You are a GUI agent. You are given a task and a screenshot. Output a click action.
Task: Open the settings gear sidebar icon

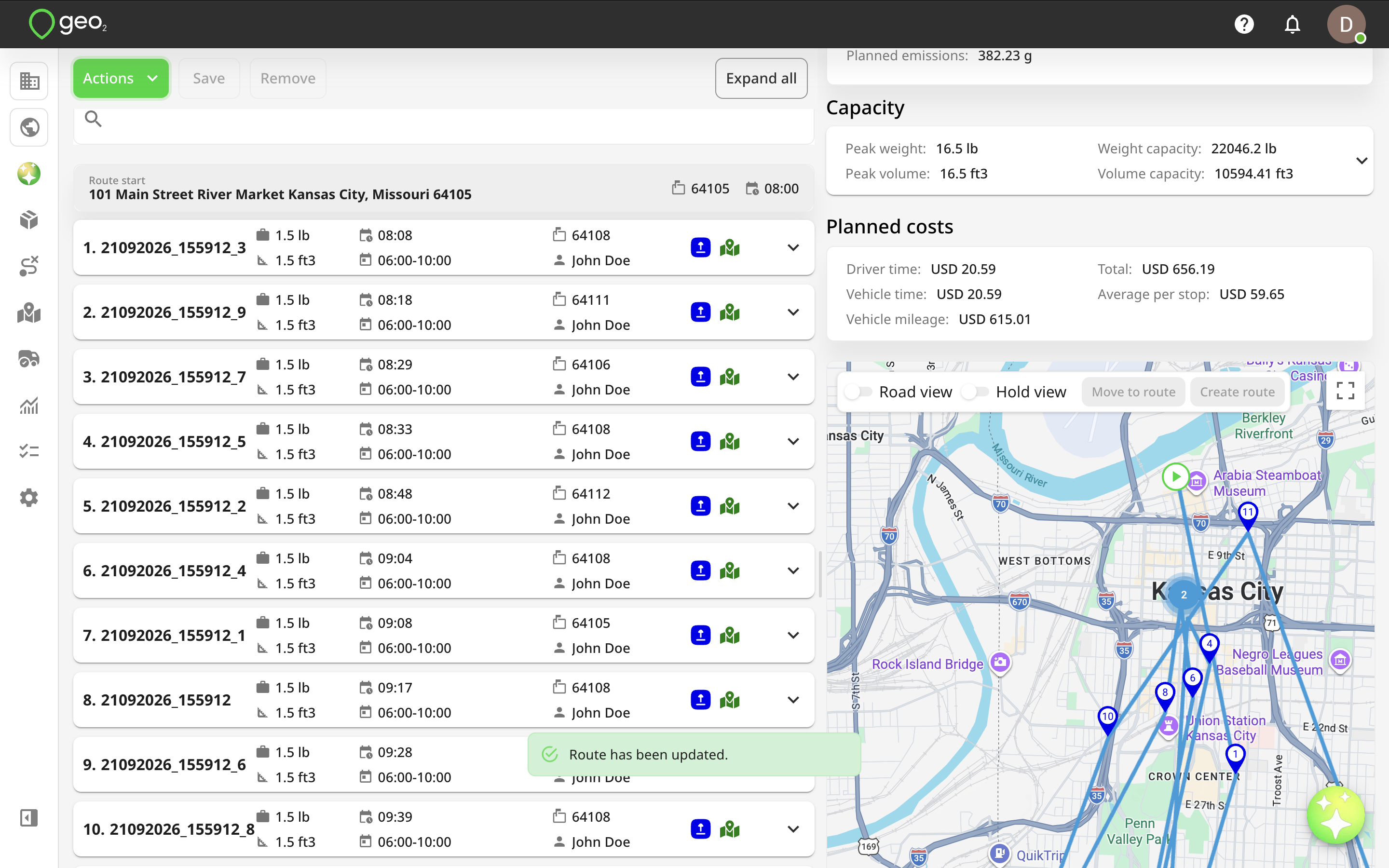29,497
